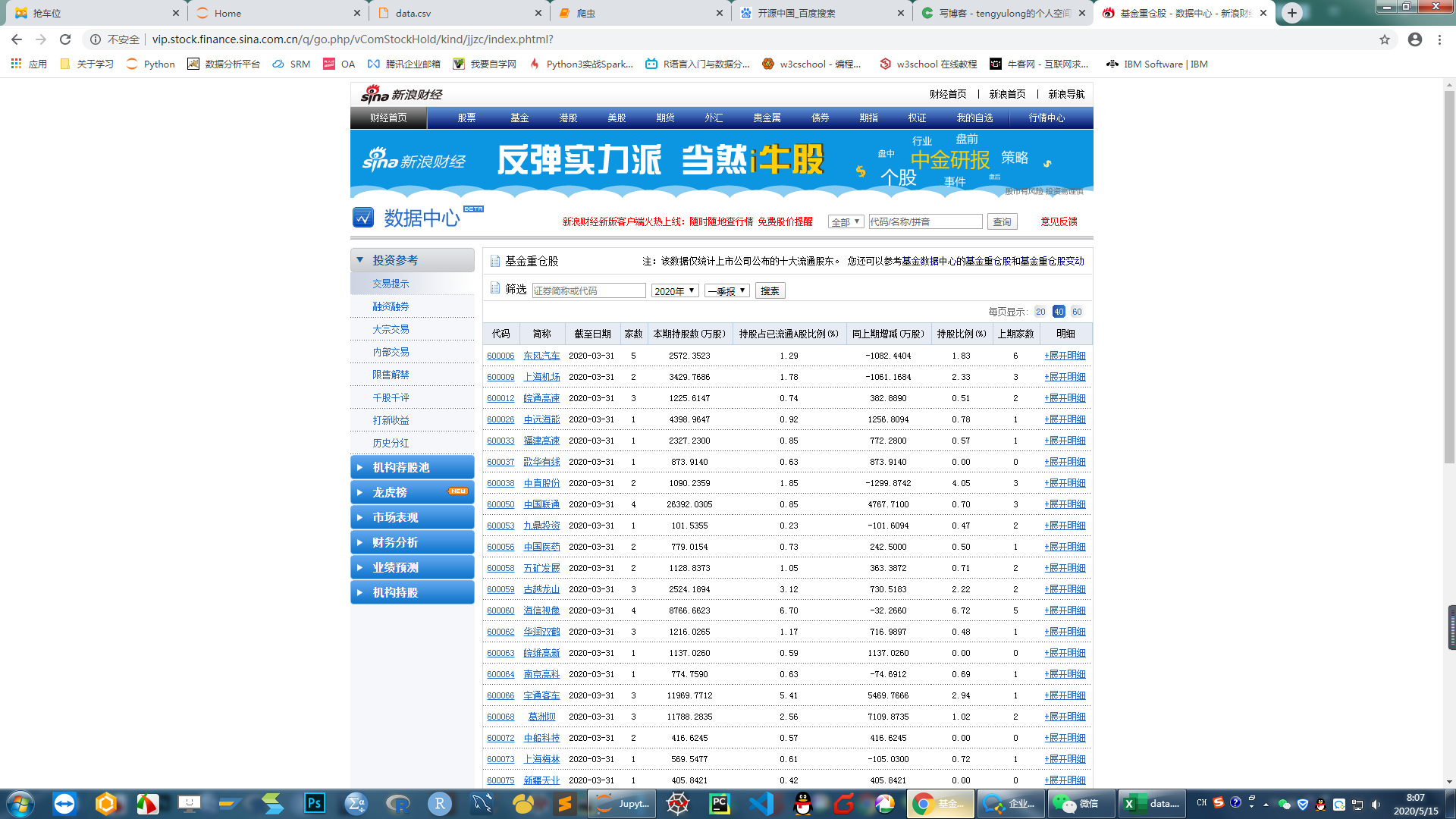
Task: Sort by the 家数 column header
Action: point(633,334)
